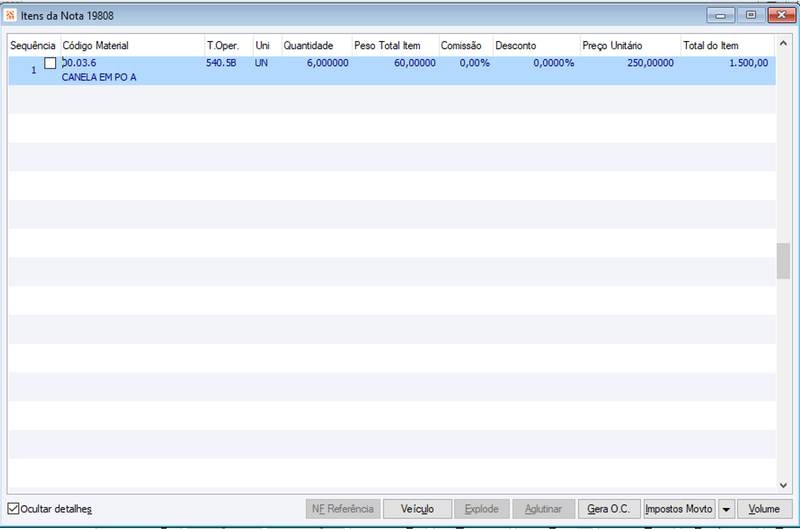Click the disabled NF Referência button
The image size is (800, 529).
(343, 509)
